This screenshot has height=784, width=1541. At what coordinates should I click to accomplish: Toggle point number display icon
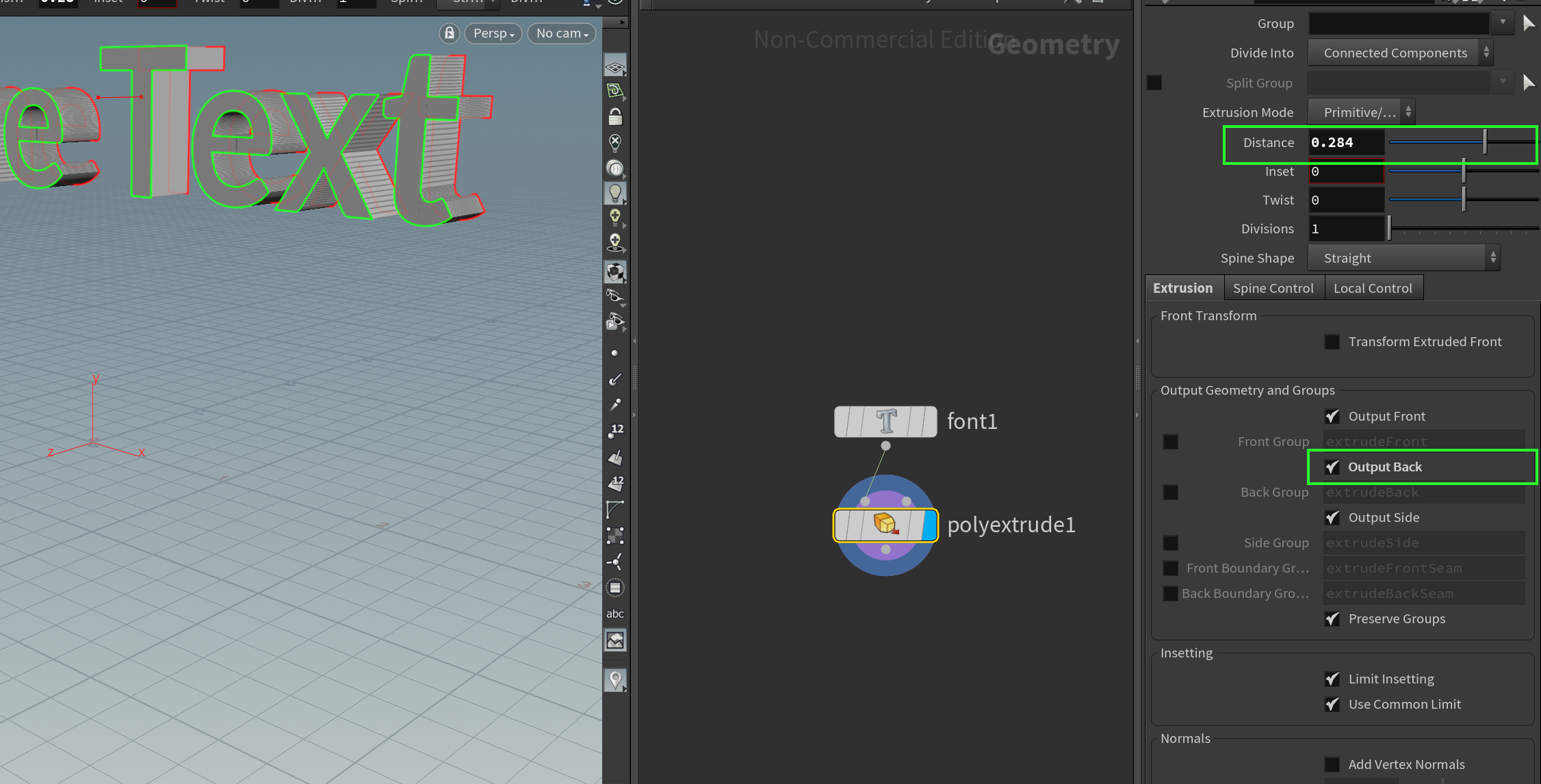click(x=614, y=430)
